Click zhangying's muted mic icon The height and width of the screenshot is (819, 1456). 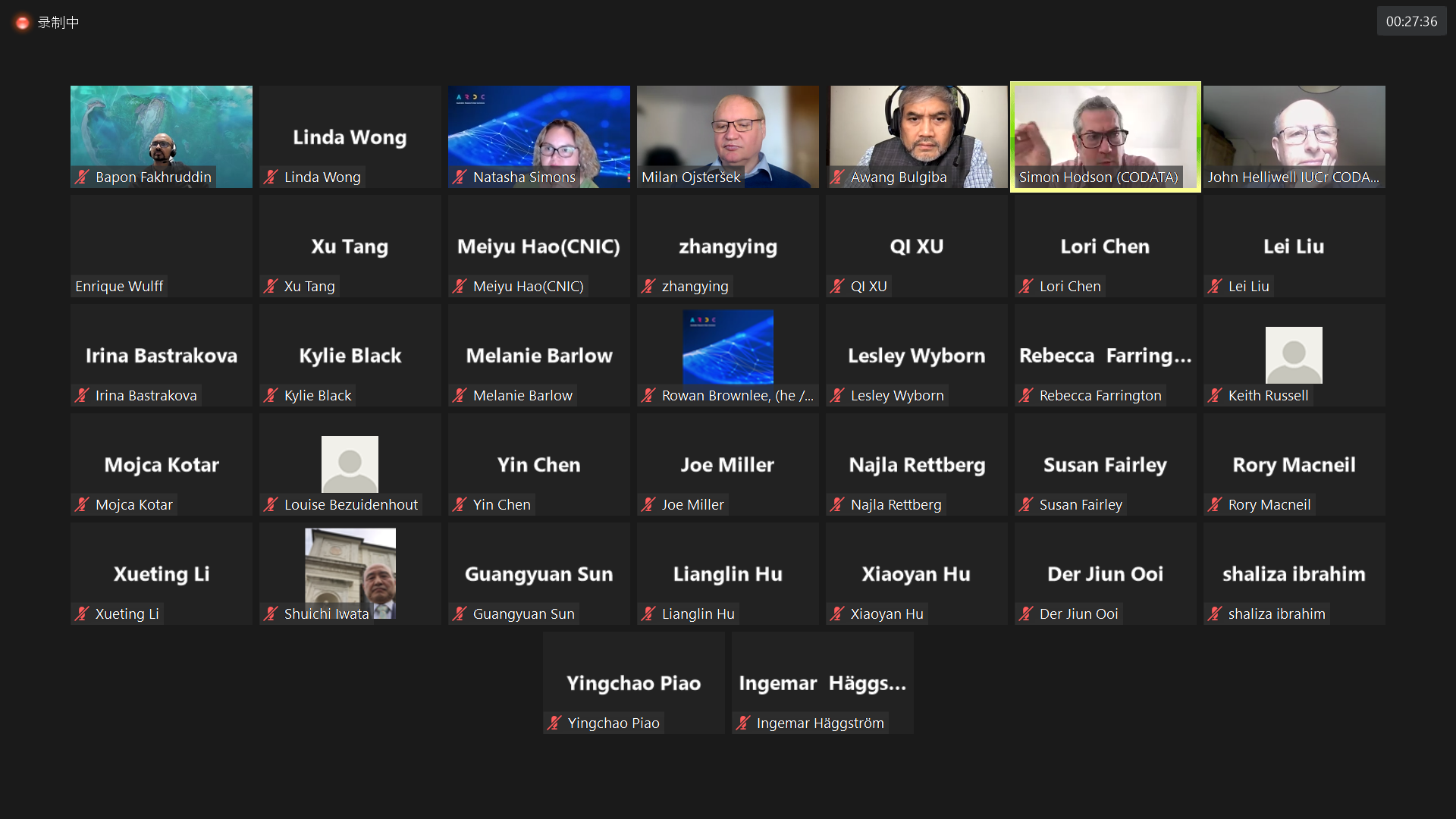point(648,286)
